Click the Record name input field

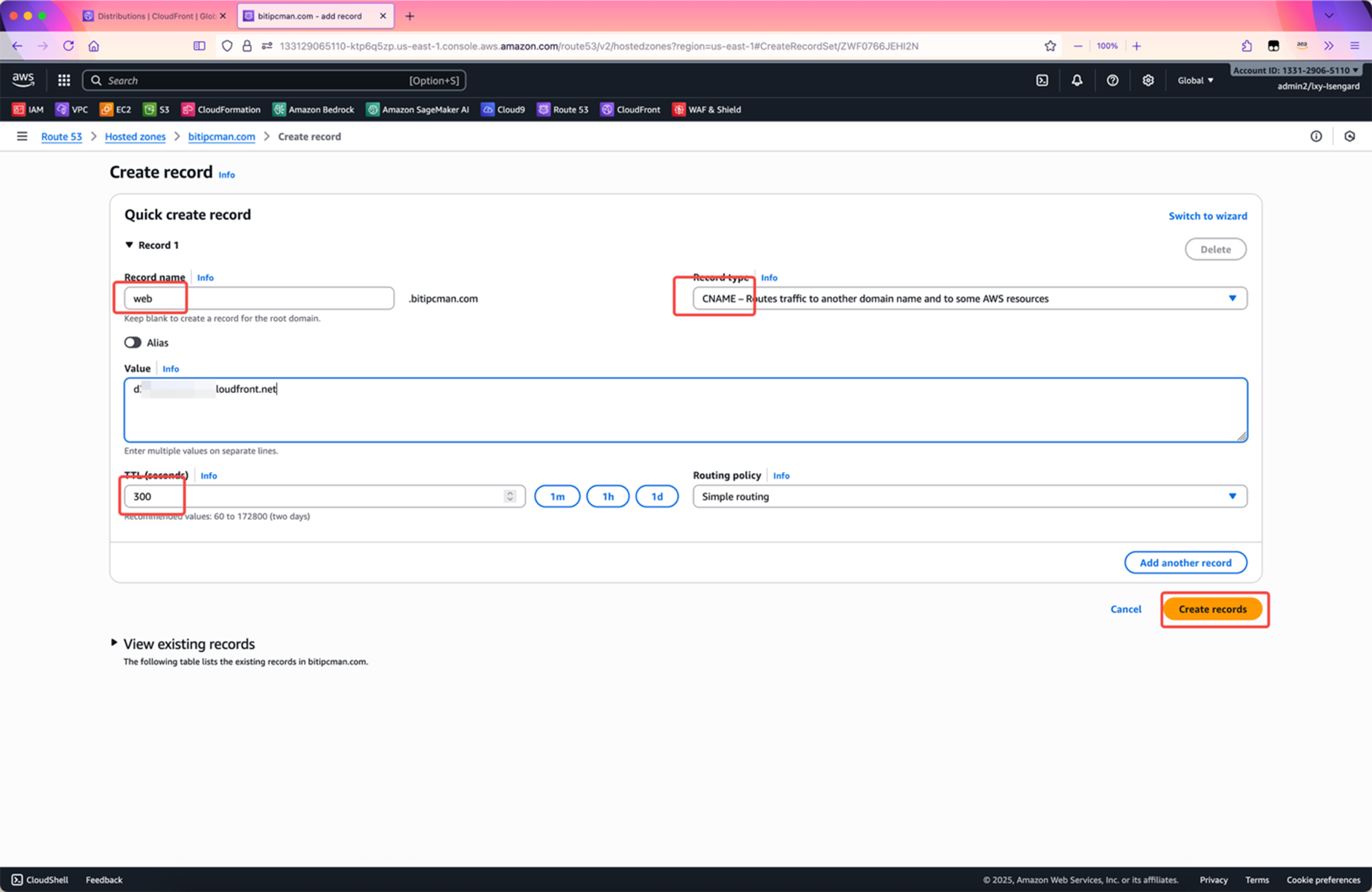click(259, 299)
